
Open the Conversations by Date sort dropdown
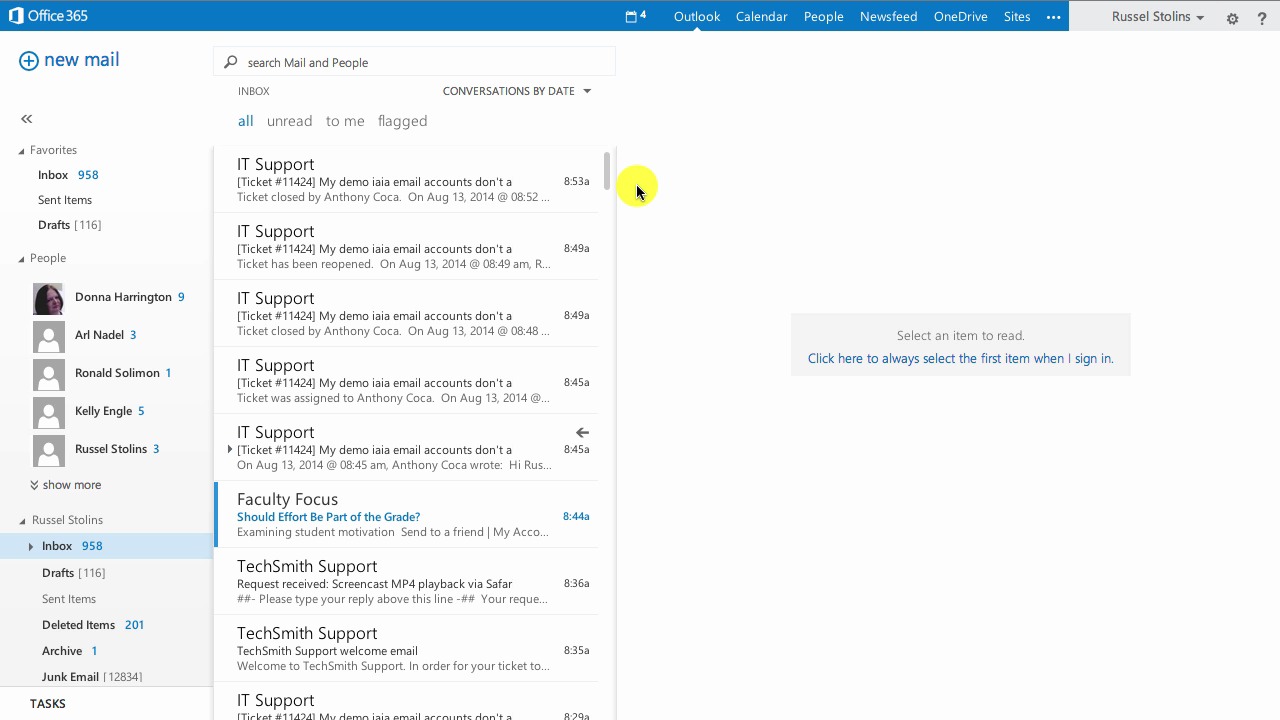point(517,91)
